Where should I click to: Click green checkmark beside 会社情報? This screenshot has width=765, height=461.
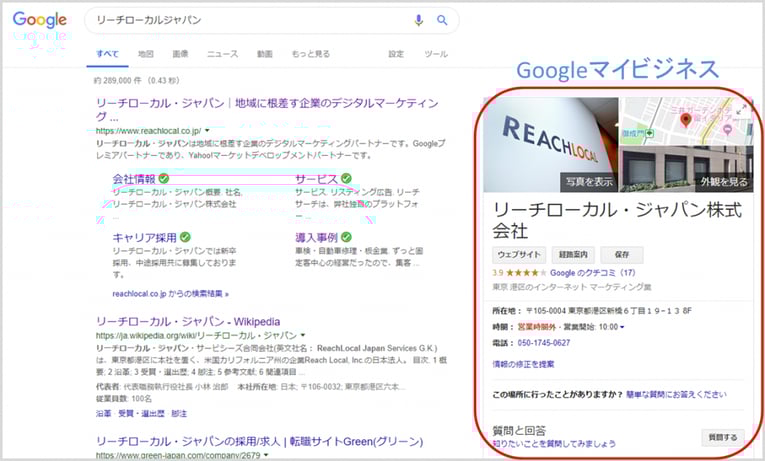tap(164, 179)
